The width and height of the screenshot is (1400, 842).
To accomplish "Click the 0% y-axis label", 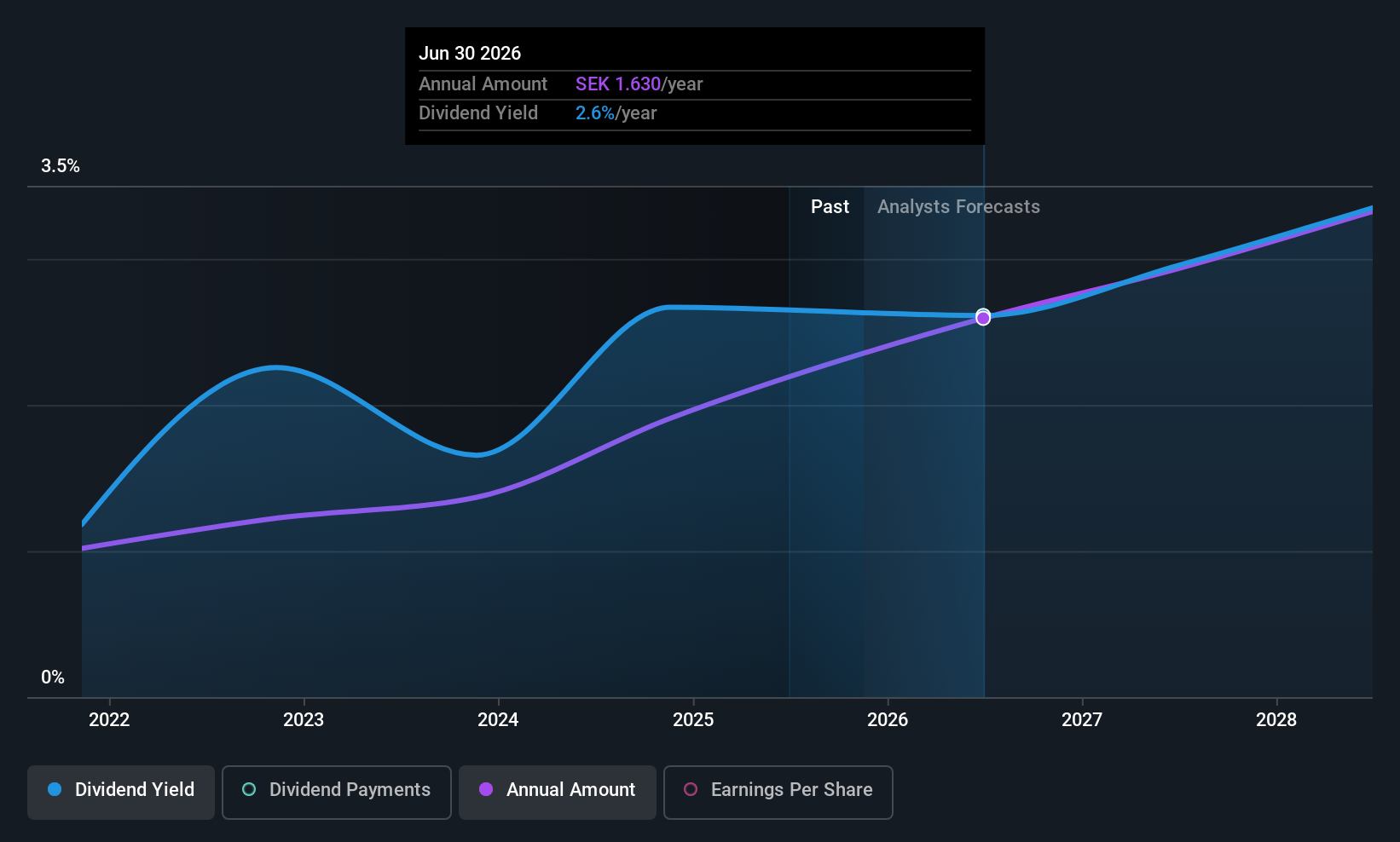I will [x=53, y=678].
